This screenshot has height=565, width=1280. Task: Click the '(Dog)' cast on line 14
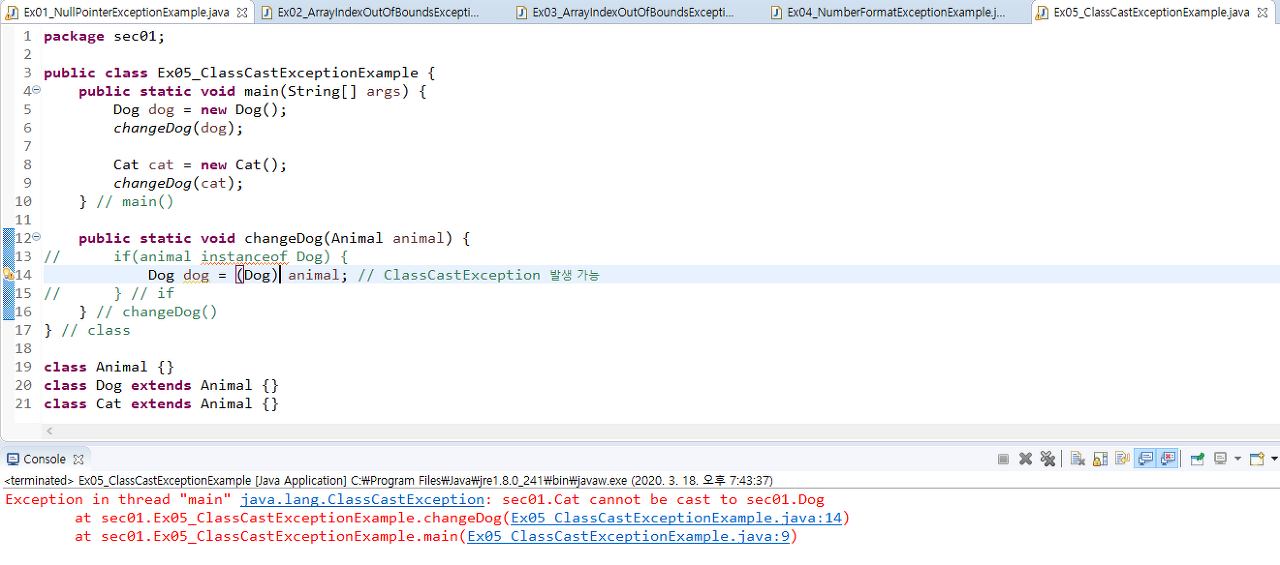click(x=257, y=274)
